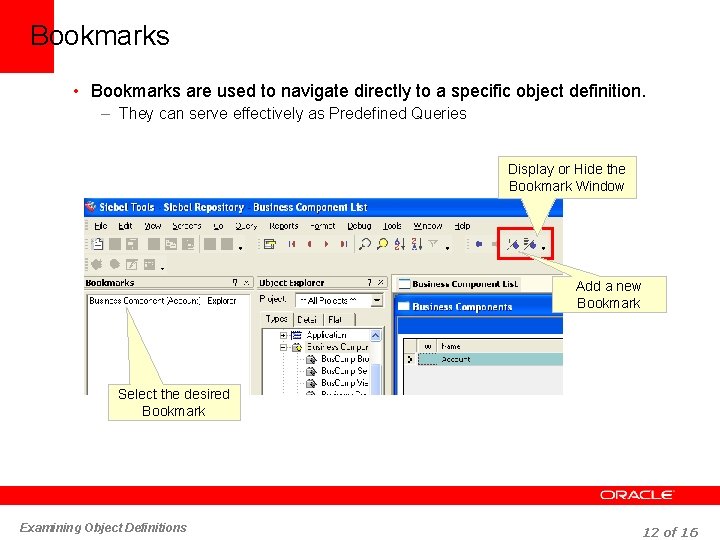Click the W column header
Image resolution: width=720 pixels, height=540 pixels.
(428, 346)
